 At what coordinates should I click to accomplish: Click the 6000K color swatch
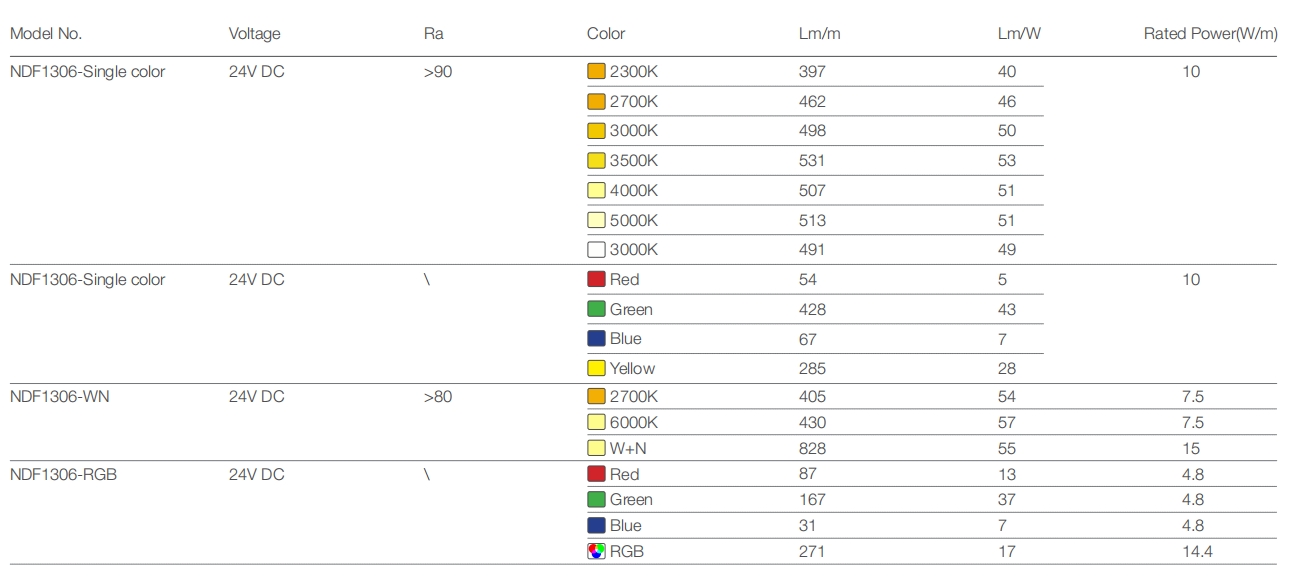coord(596,423)
